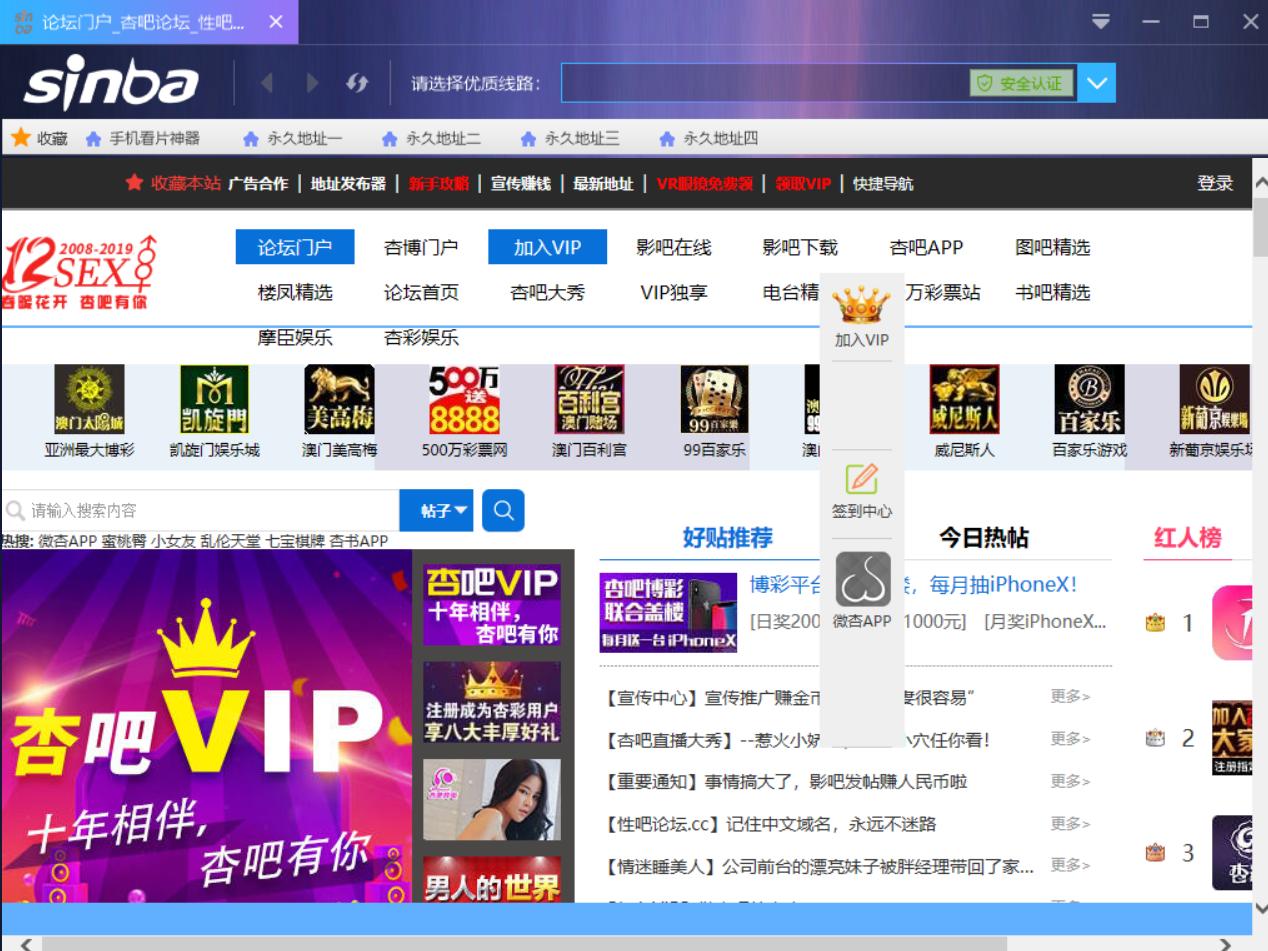The height and width of the screenshot is (951, 1268).
Task: Open the 手机看片神器 bookmark
Action: (142, 138)
